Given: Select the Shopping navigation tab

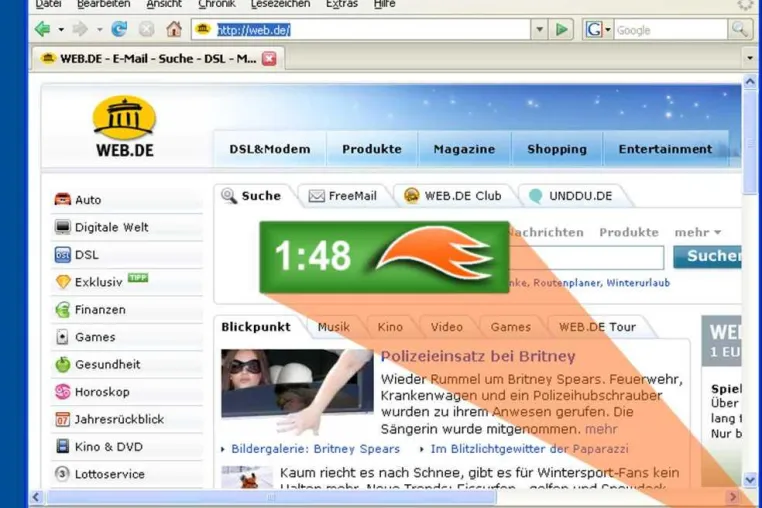Looking at the screenshot, I should point(557,149).
